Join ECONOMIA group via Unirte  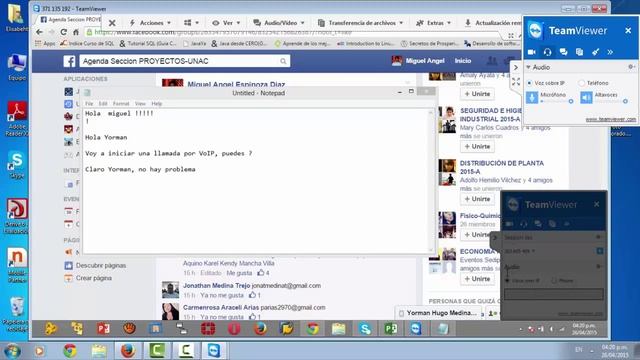477,279
